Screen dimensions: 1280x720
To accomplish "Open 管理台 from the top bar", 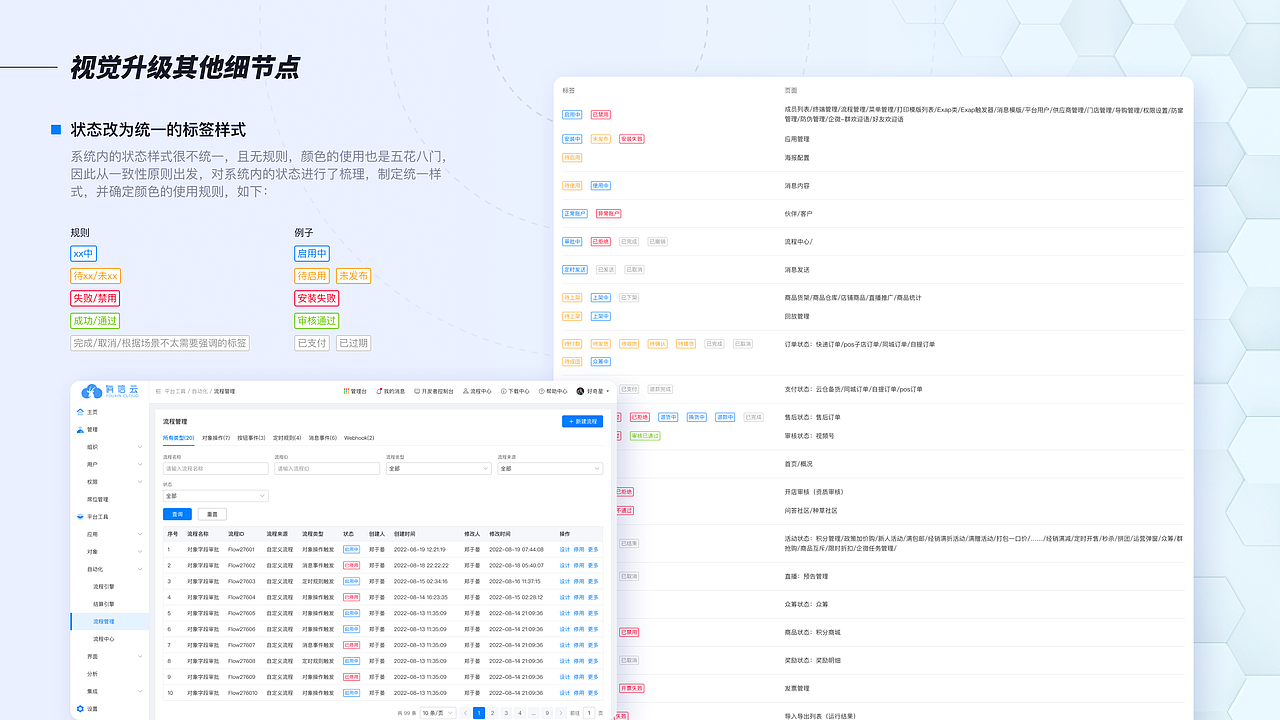I will coord(355,391).
